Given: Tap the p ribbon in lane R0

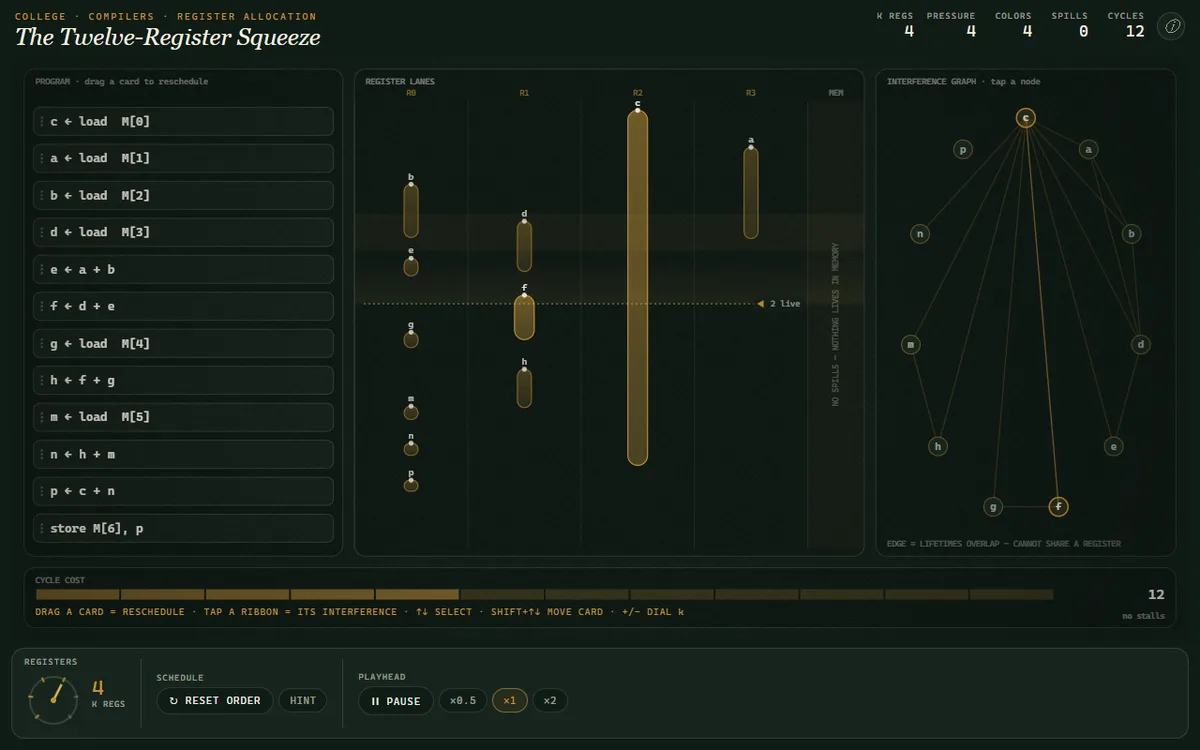Looking at the screenshot, I should tap(411, 485).
